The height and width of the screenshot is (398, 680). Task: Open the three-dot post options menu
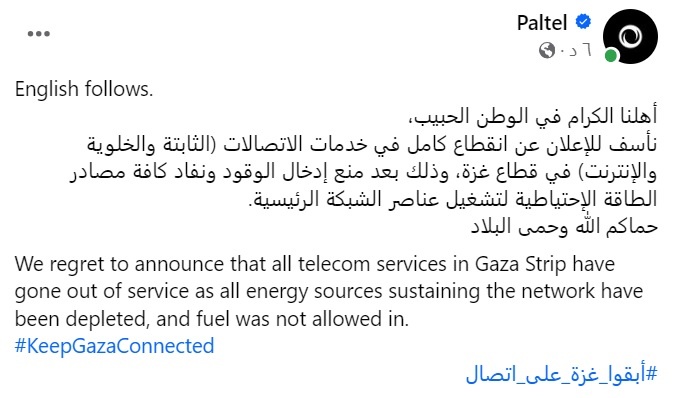(39, 34)
